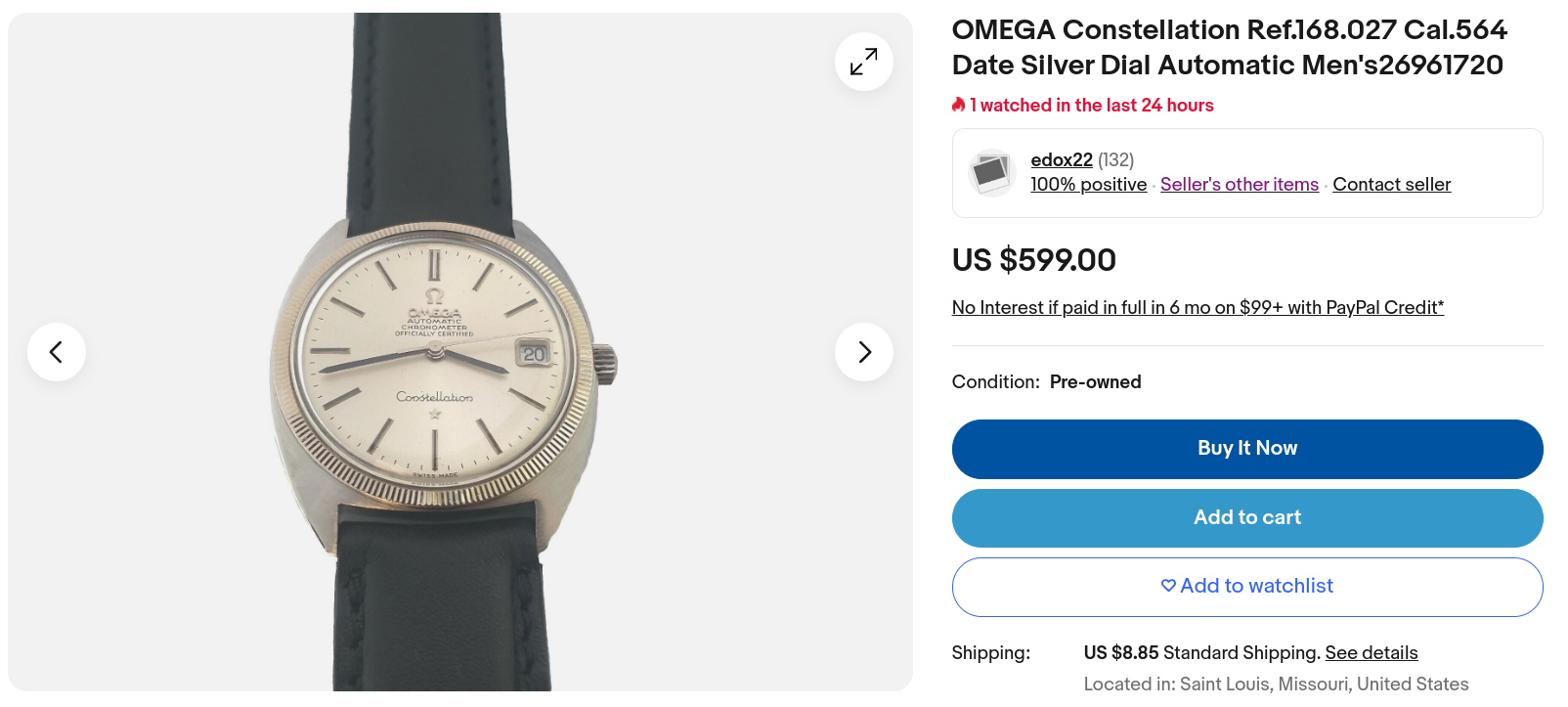Screen dimensions: 1568x707
Task: Open seller profile edox22
Action: [1061, 159]
